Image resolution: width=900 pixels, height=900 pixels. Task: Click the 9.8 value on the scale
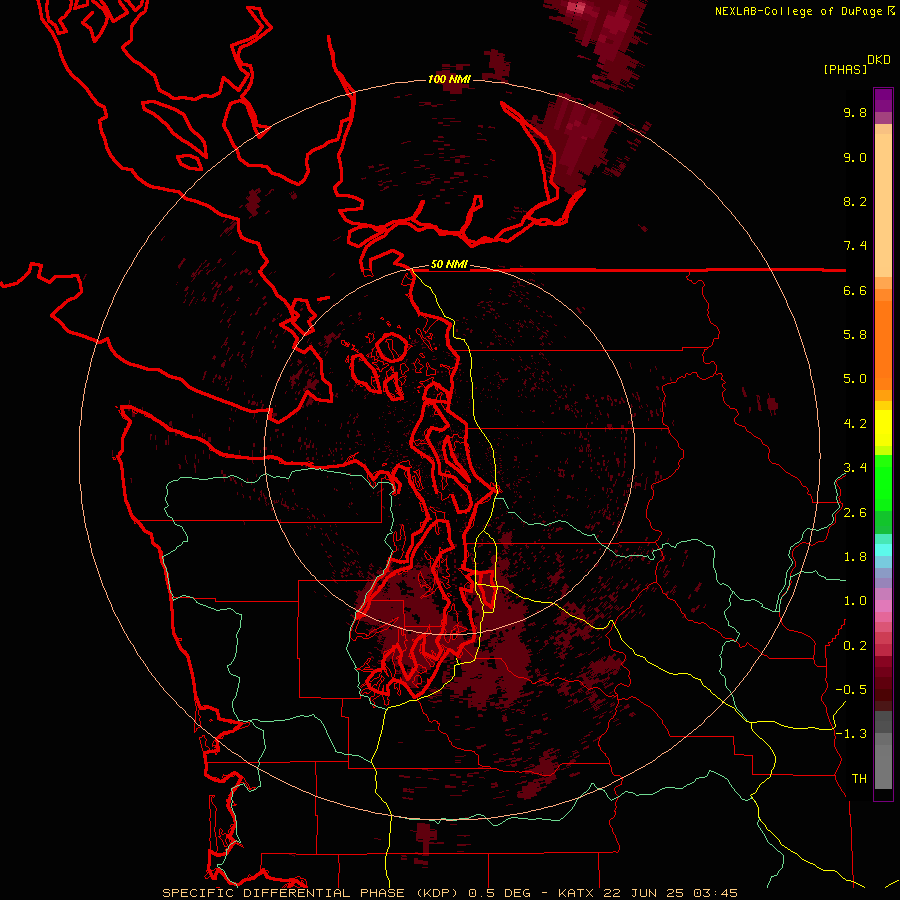(x=855, y=113)
